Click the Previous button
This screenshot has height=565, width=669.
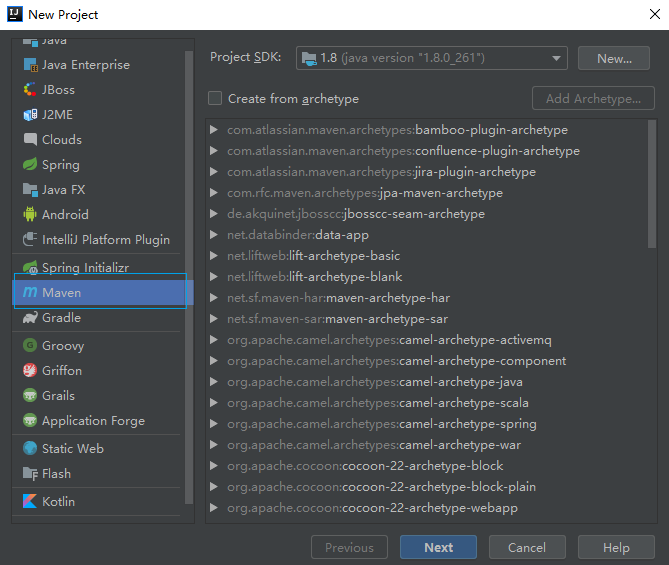tap(349, 547)
